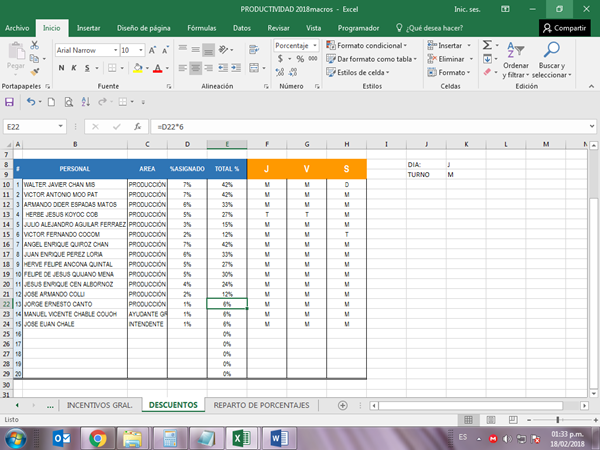Click the add new sheet plus icon
This screenshot has width=600, height=450.
(x=343, y=405)
